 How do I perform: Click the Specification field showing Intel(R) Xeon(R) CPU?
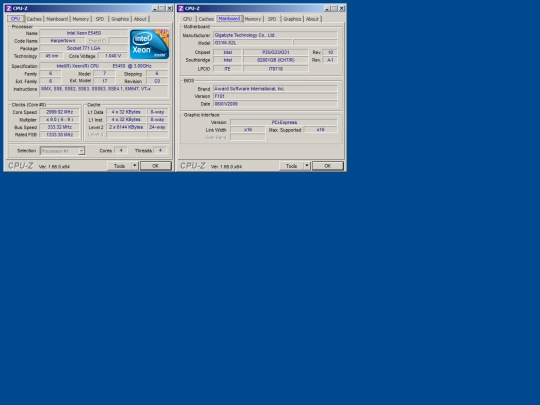tap(104, 66)
